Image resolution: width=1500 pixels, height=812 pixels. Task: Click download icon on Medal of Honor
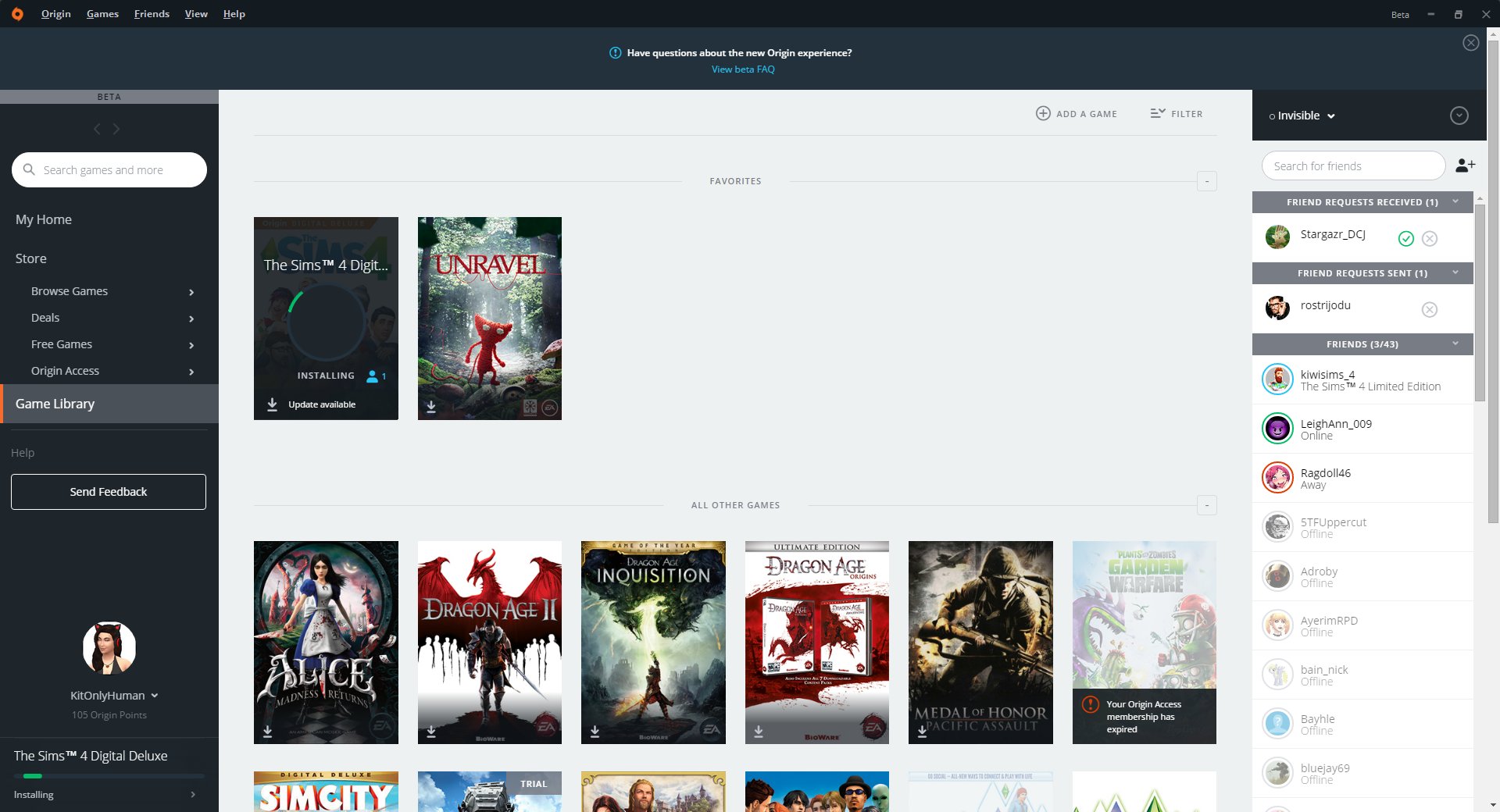coord(922,731)
